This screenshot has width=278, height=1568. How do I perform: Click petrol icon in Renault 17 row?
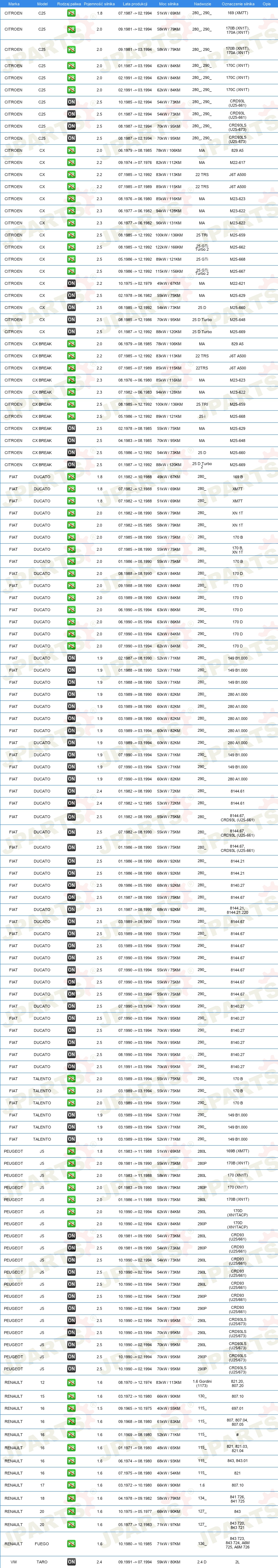click(71, 1485)
